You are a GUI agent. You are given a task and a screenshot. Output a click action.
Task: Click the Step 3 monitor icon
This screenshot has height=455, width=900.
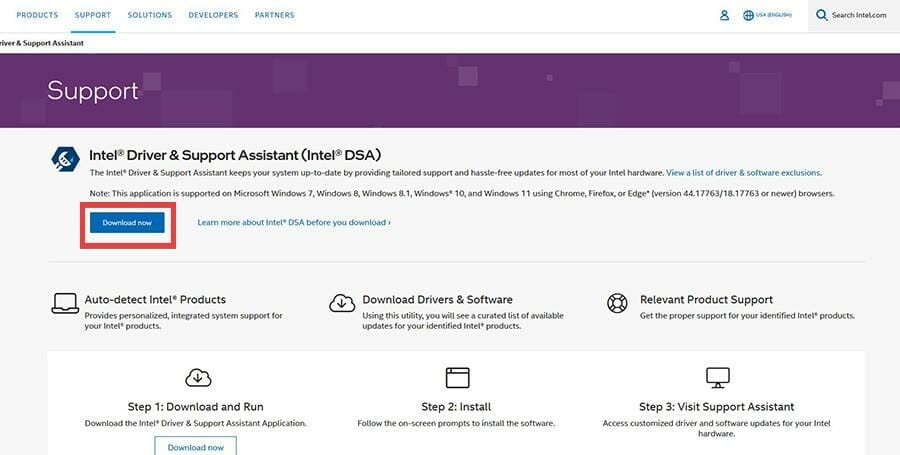click(x=717, y=378)
